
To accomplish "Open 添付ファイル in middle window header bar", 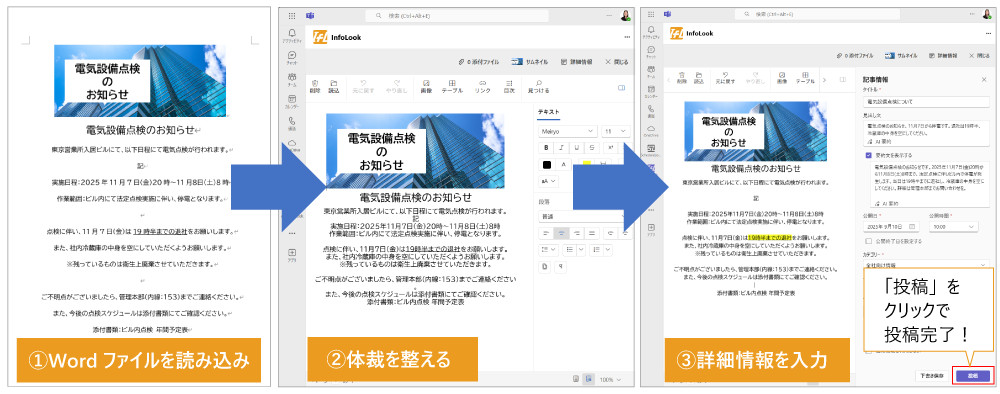I will [x=478, y=62].
